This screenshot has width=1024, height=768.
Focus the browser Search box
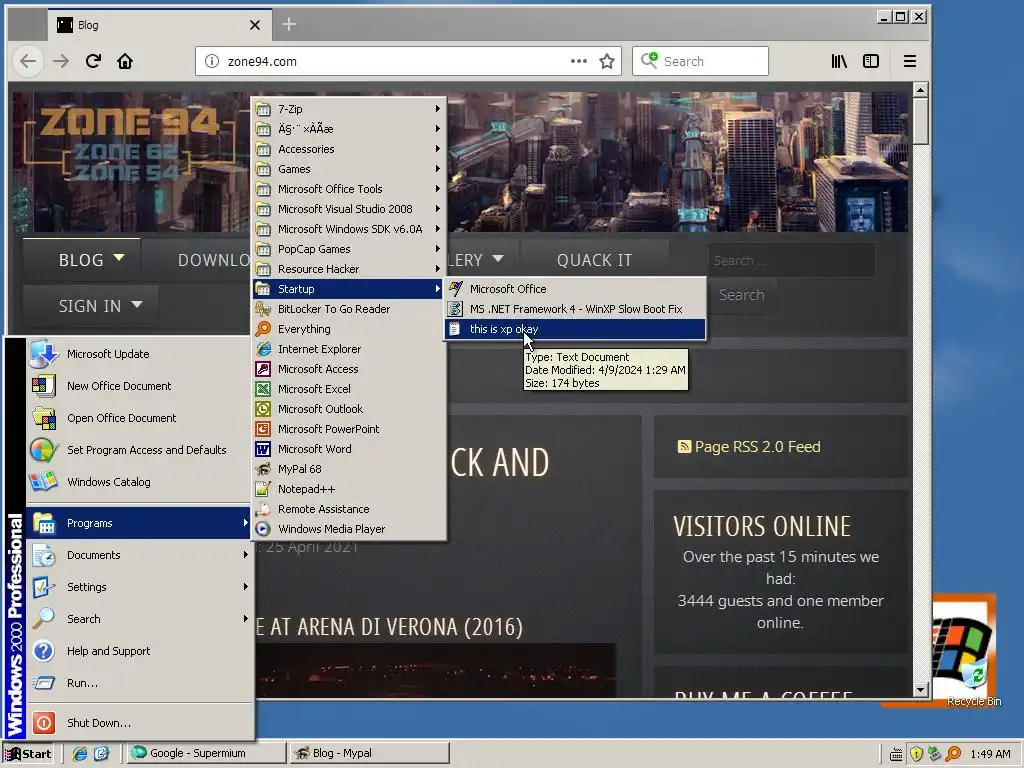coord(700,61)
